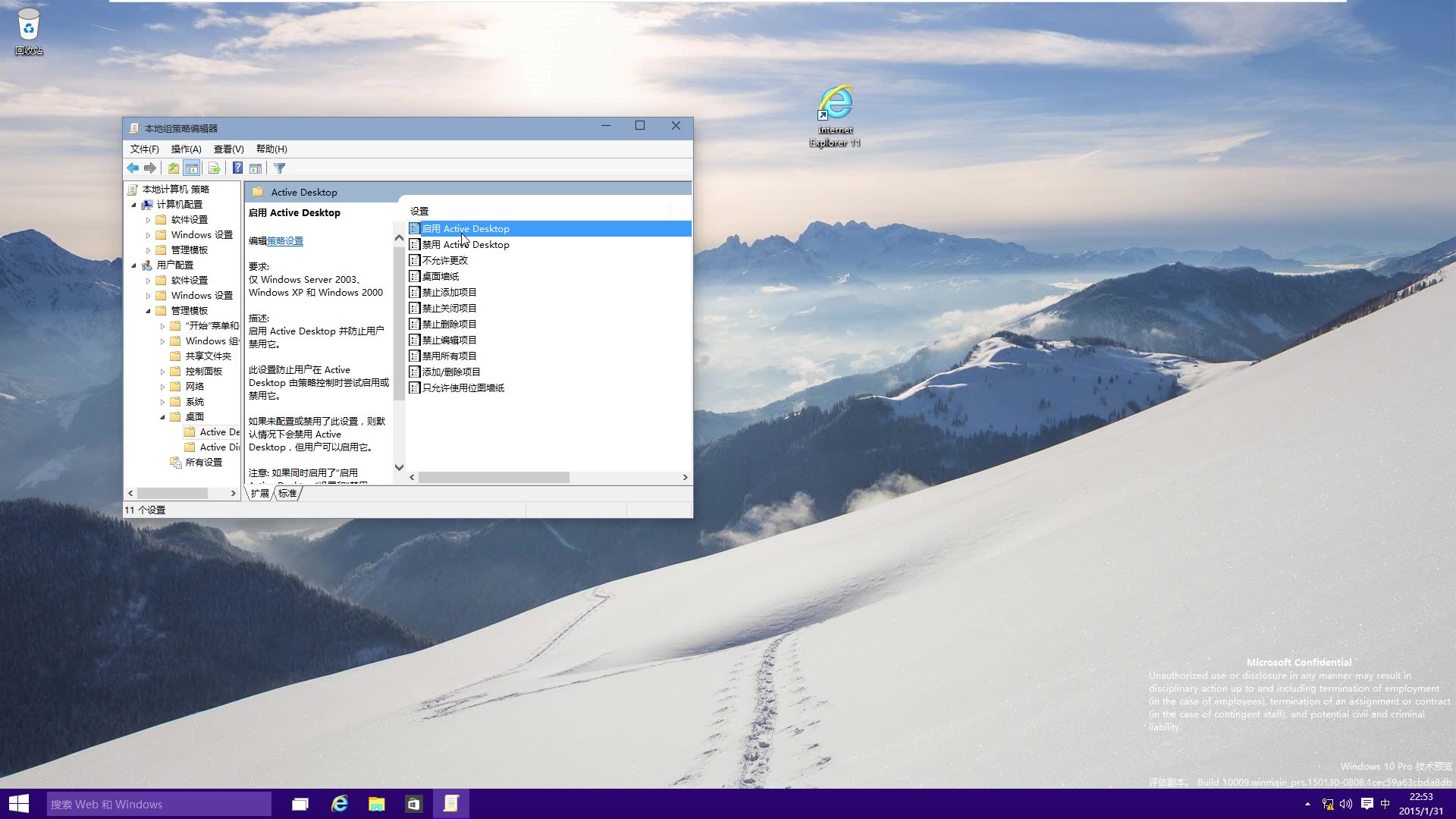Click the Forward navigation arrow in toolbar

[x=150, y=168]
